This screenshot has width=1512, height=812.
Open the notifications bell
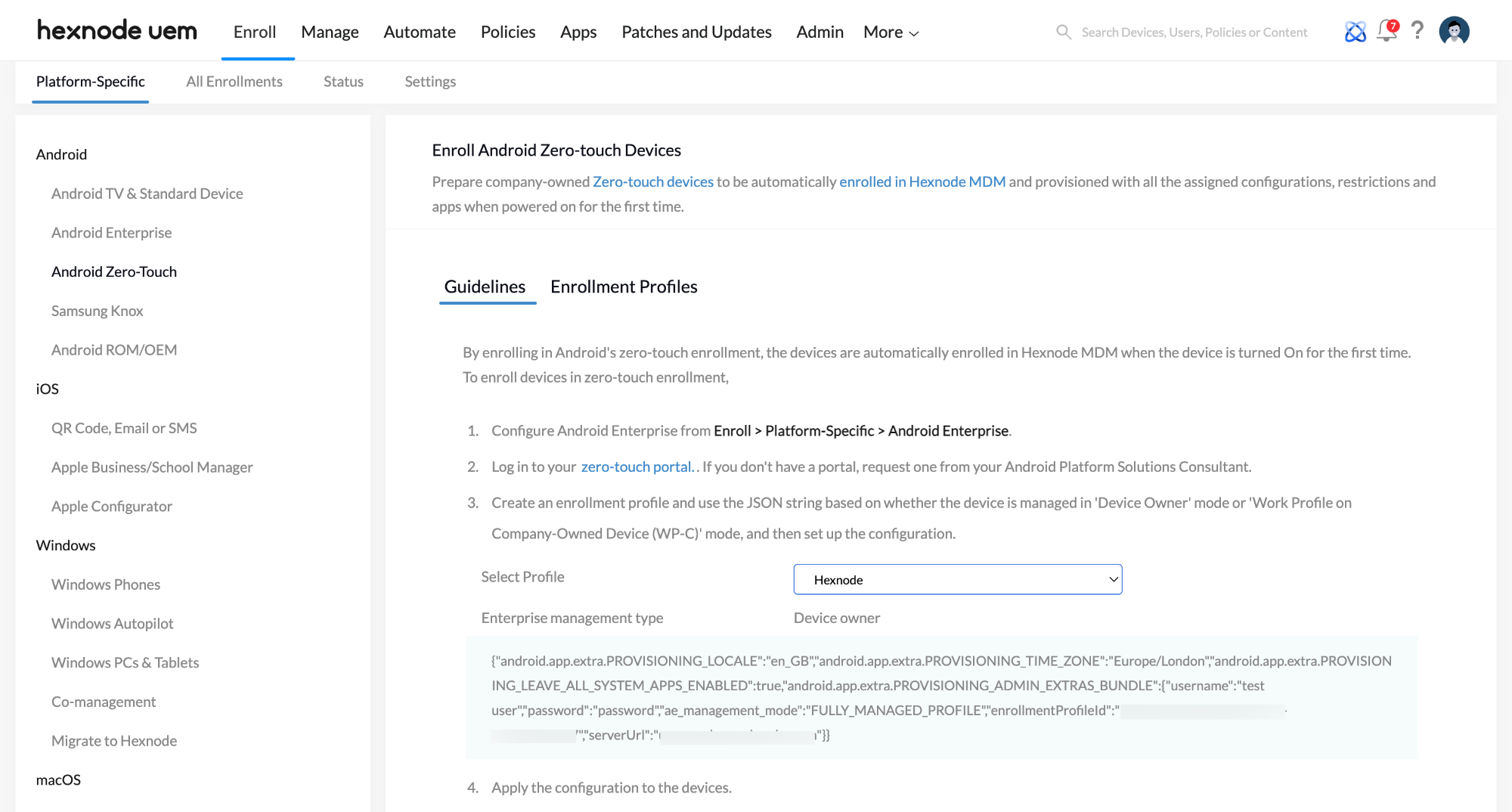point(1387,30)
